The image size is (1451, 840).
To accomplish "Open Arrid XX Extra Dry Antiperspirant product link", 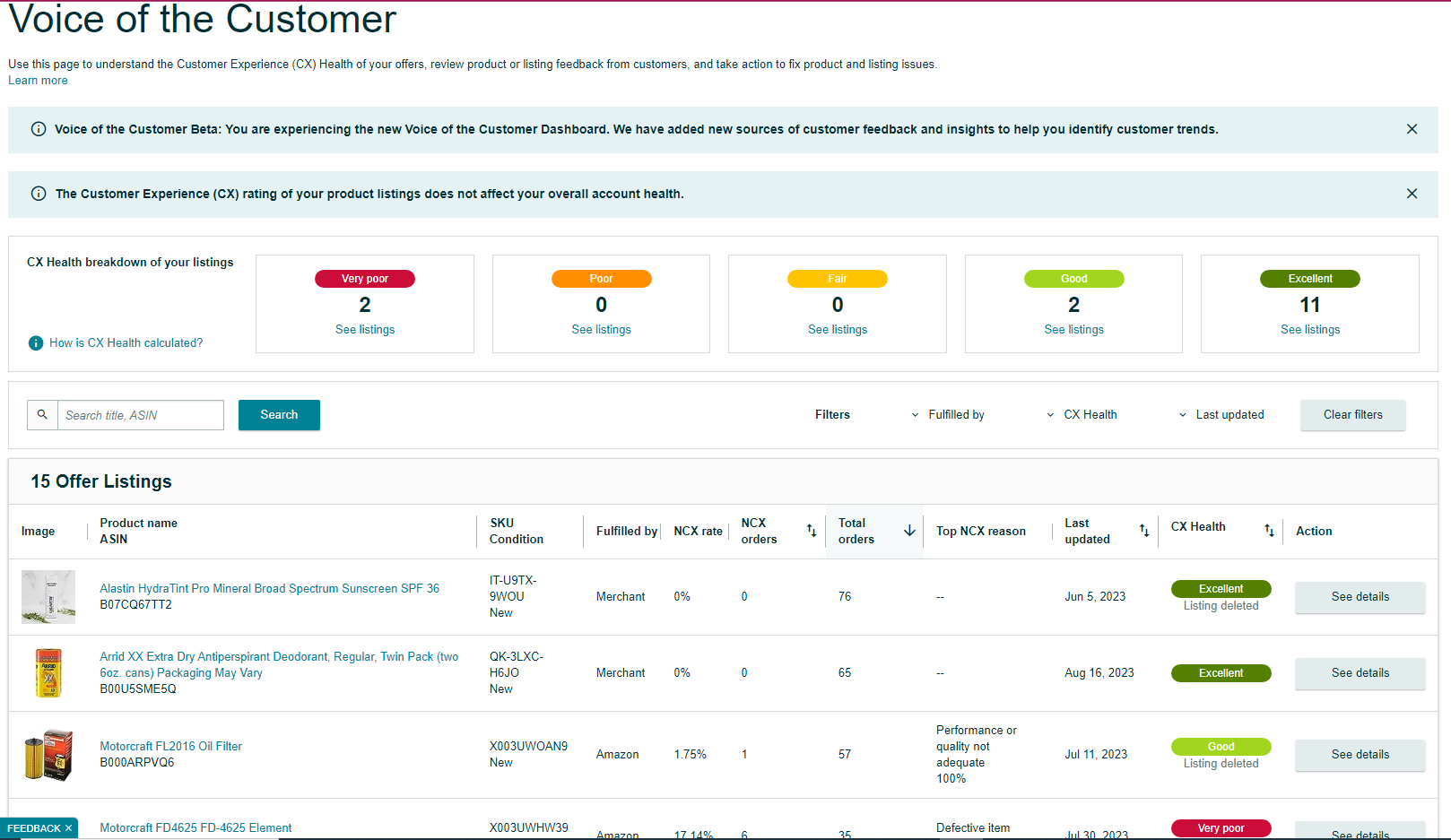I will click(279, 665).
